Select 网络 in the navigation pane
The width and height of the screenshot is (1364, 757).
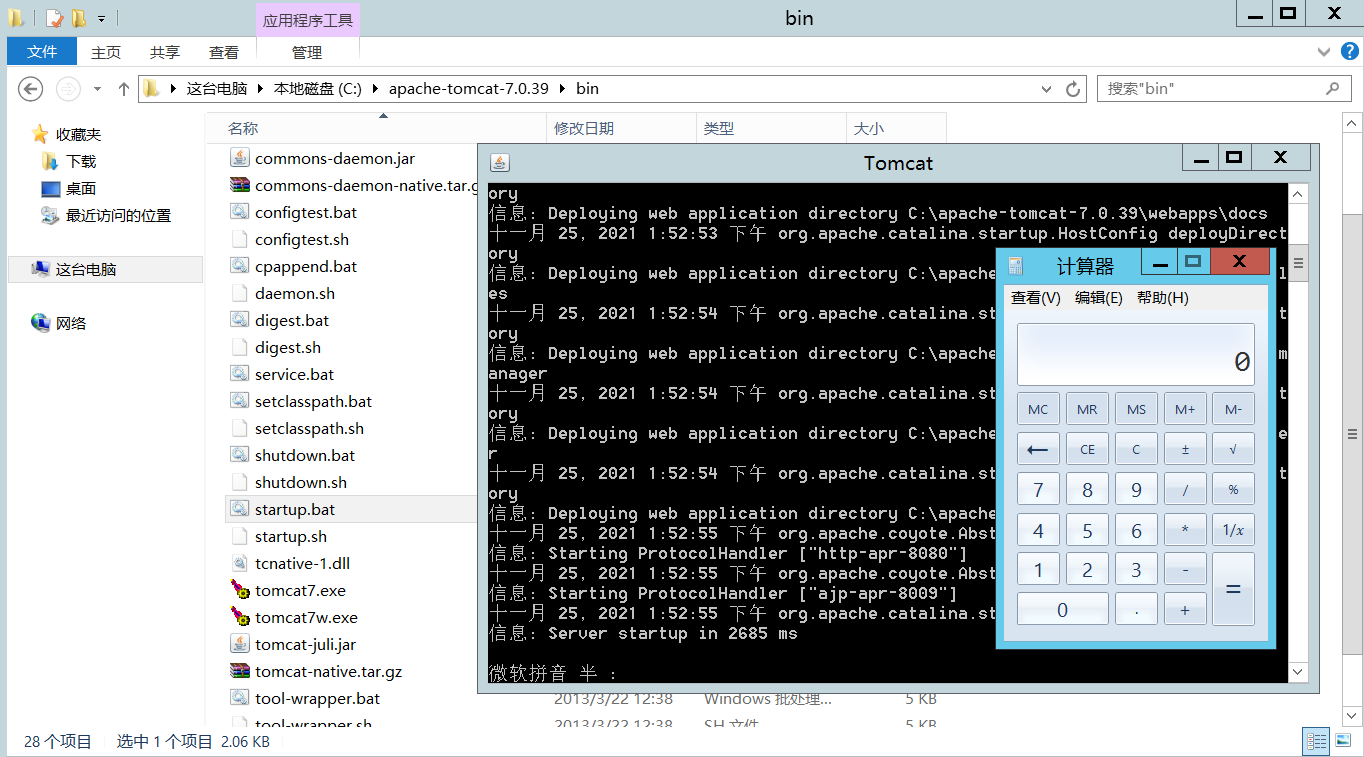point(71,323)
